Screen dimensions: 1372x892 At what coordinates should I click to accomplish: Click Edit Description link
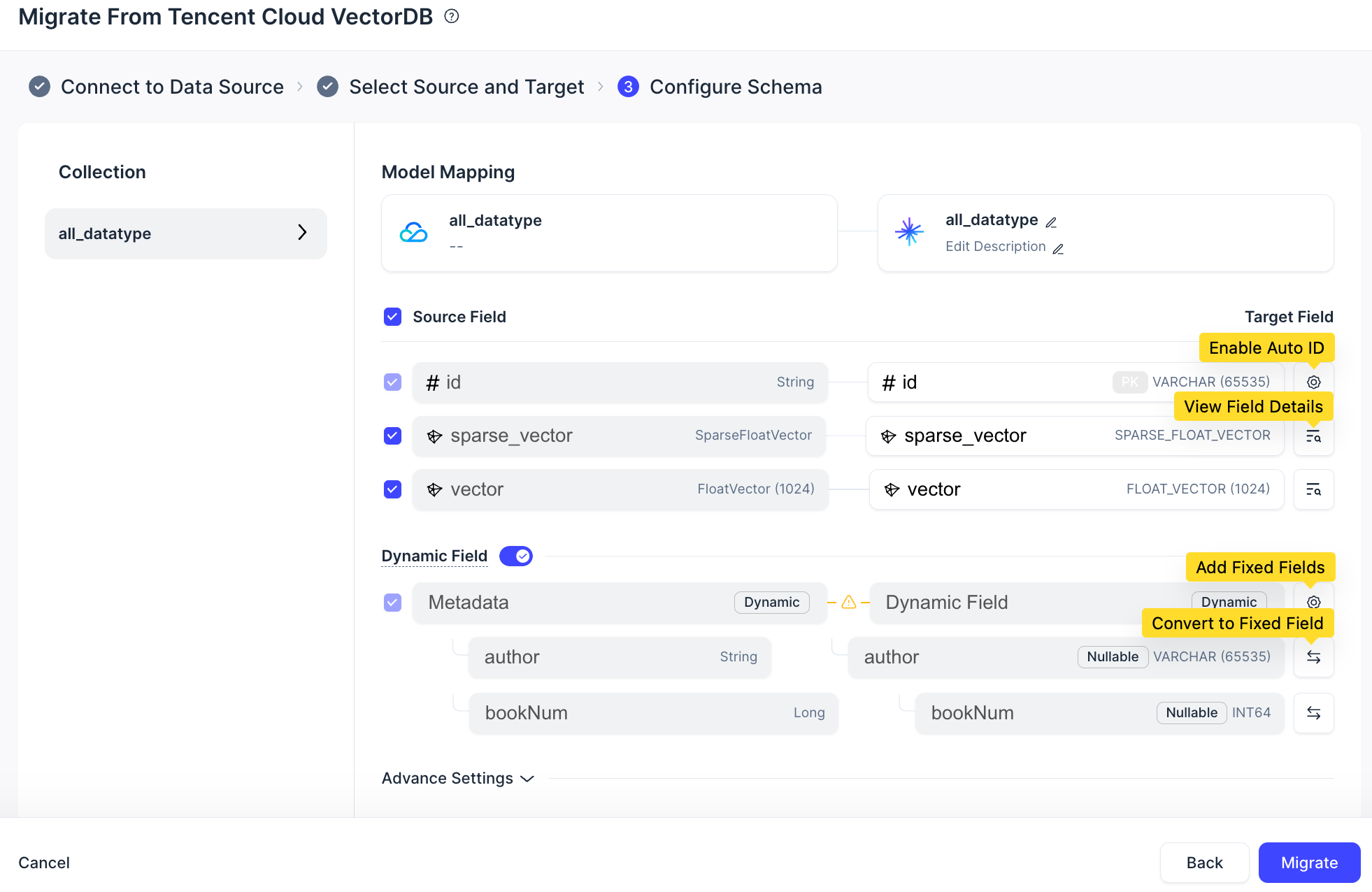click(995, 247)
